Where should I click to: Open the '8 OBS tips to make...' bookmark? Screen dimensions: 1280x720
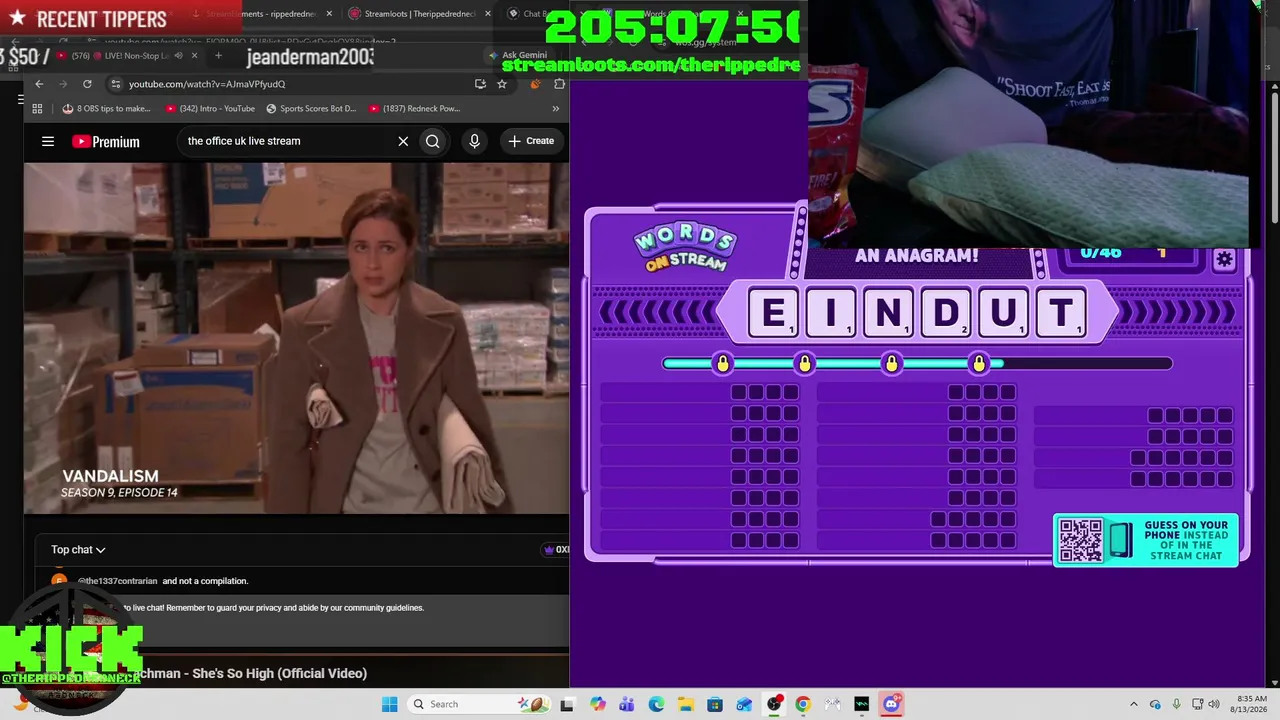(x=106, y=108)
